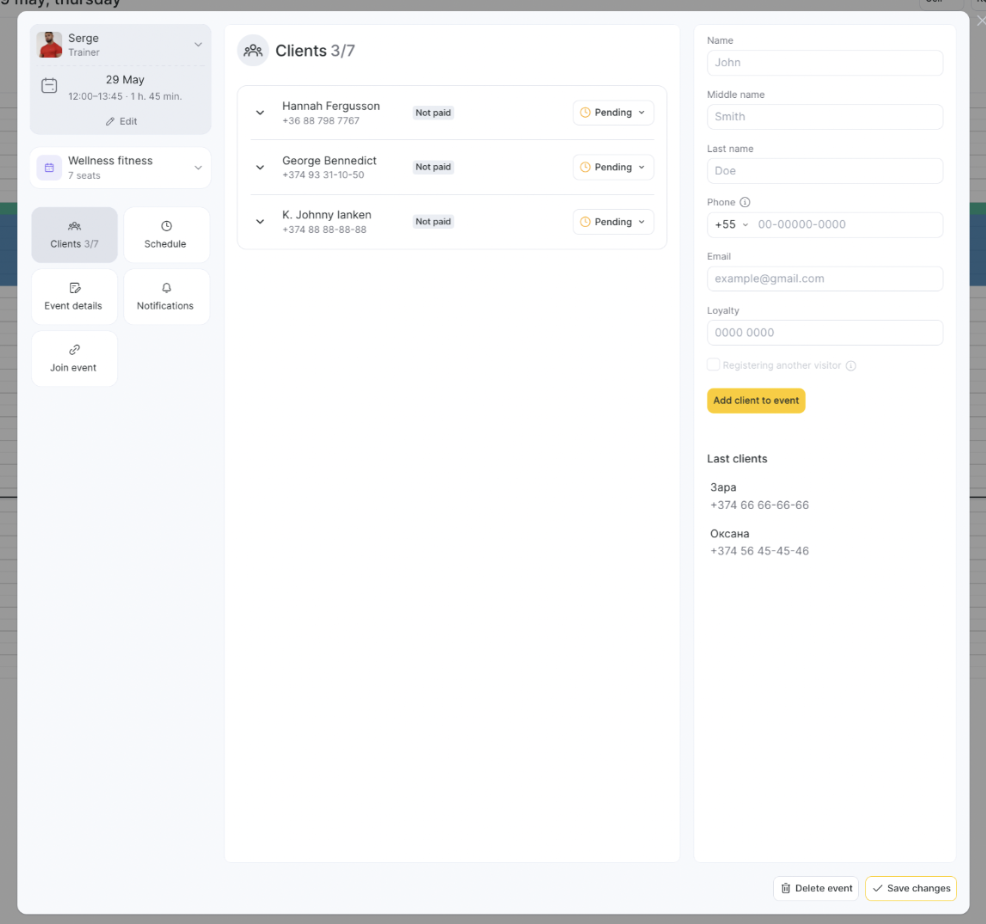Click the Loyalty number input field

[x=824, y=333]
